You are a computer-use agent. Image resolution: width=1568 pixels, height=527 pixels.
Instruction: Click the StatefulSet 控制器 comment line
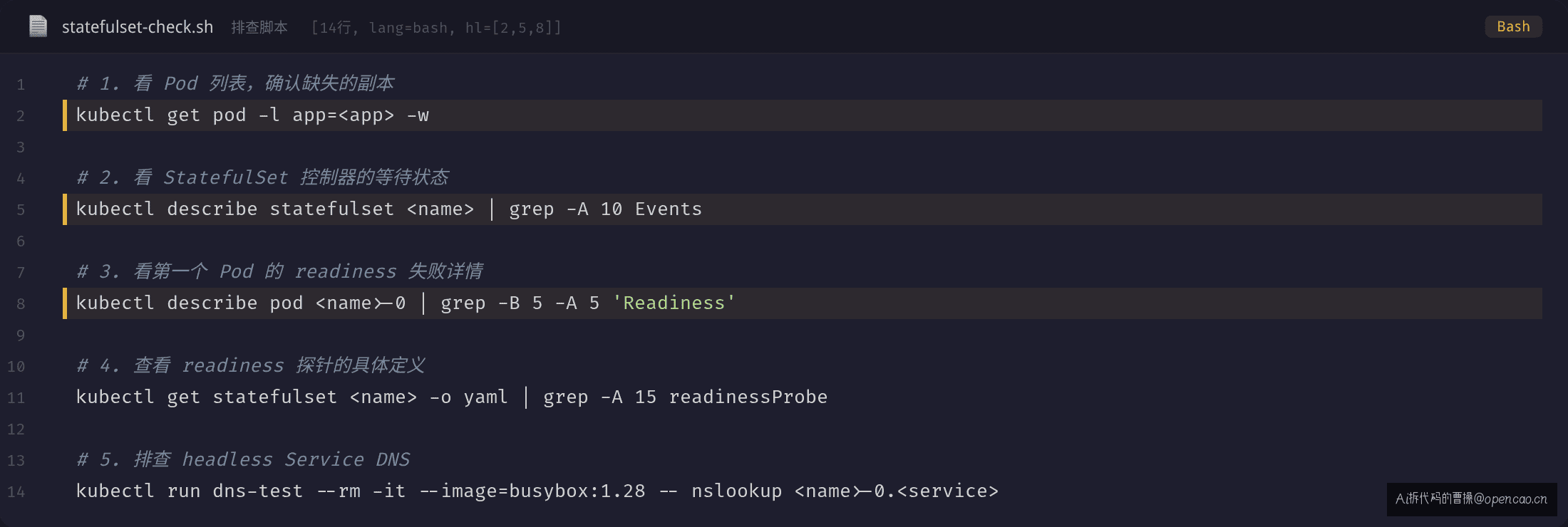pos(262,177)
